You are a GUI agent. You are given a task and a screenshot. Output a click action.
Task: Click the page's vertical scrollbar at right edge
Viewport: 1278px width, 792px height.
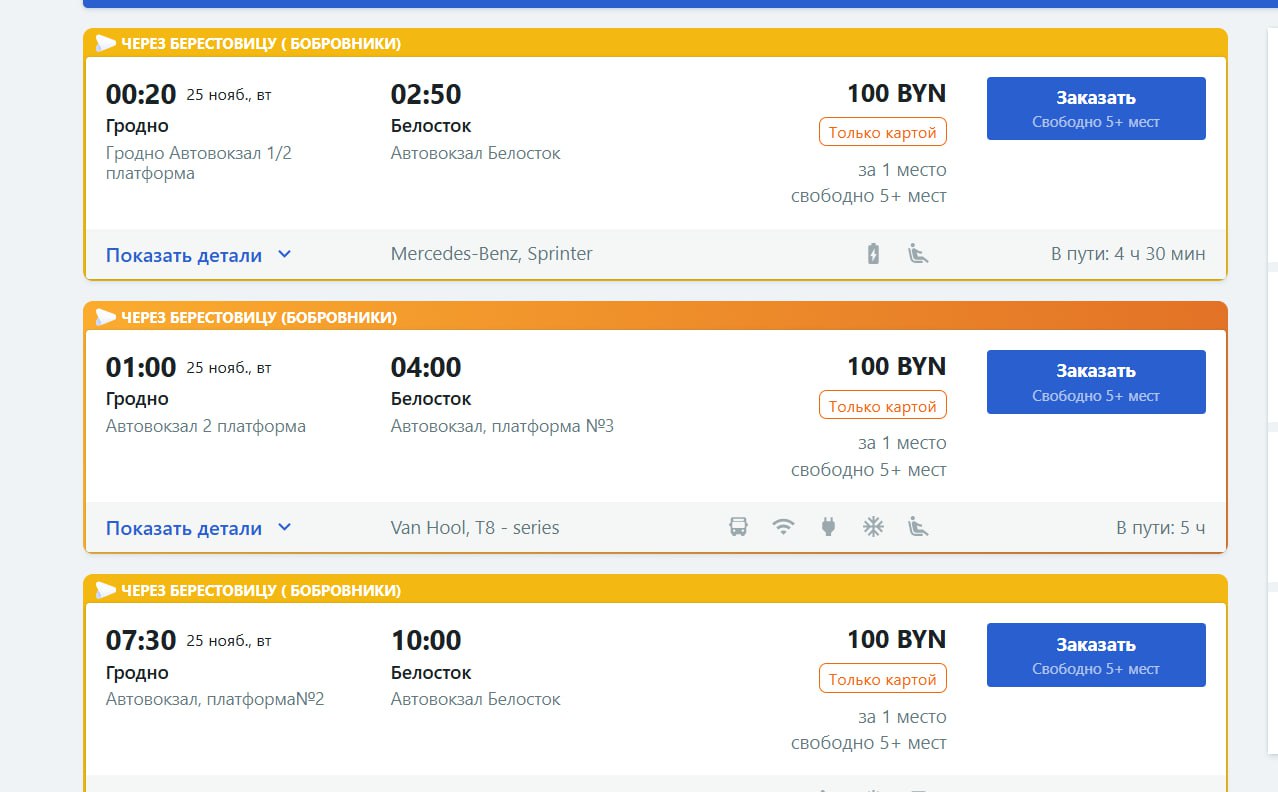(1273, 400)
